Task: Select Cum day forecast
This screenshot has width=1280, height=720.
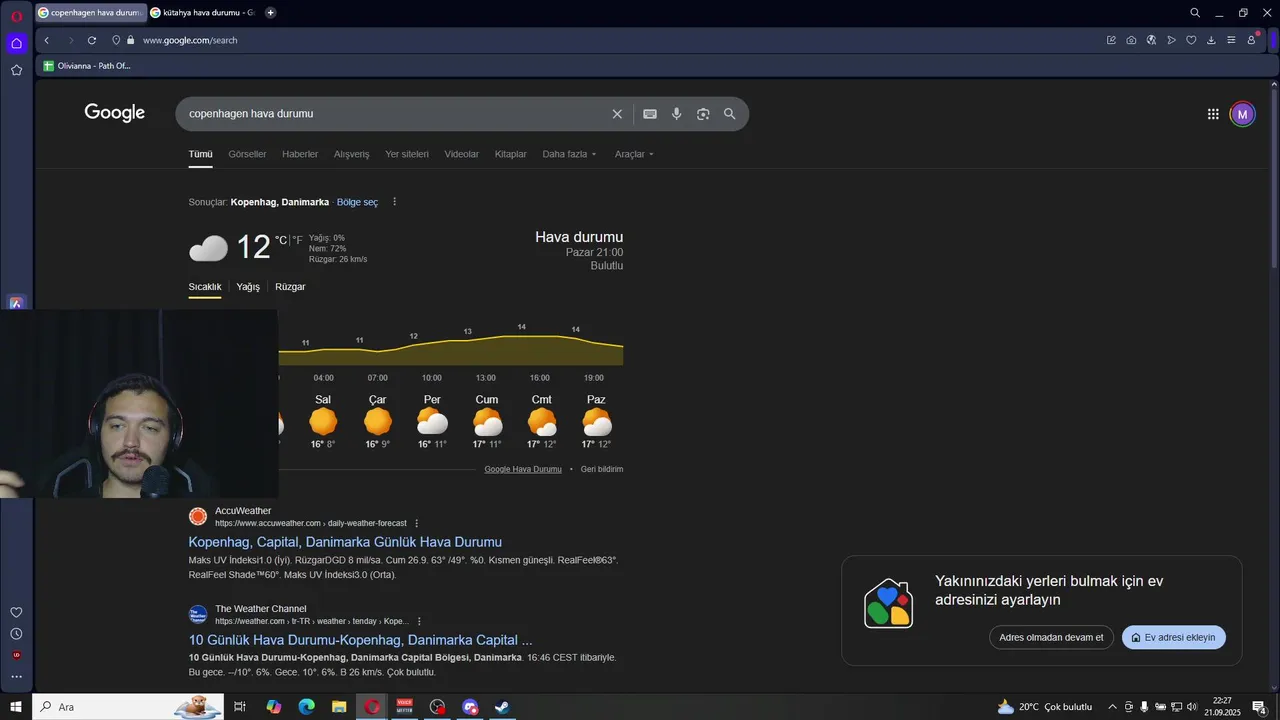Action: pyautogui.click(x=487, y=421)
